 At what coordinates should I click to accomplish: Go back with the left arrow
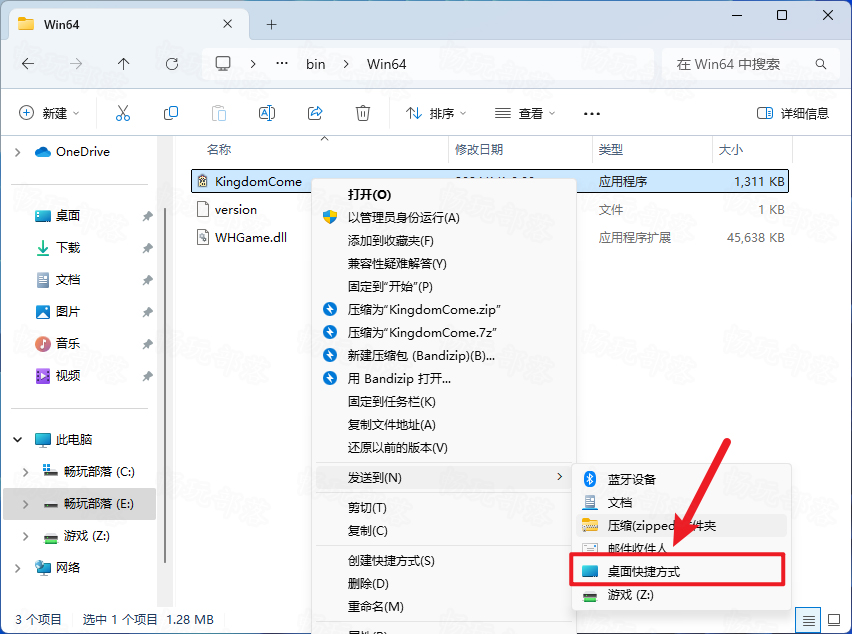coord(28,64)
